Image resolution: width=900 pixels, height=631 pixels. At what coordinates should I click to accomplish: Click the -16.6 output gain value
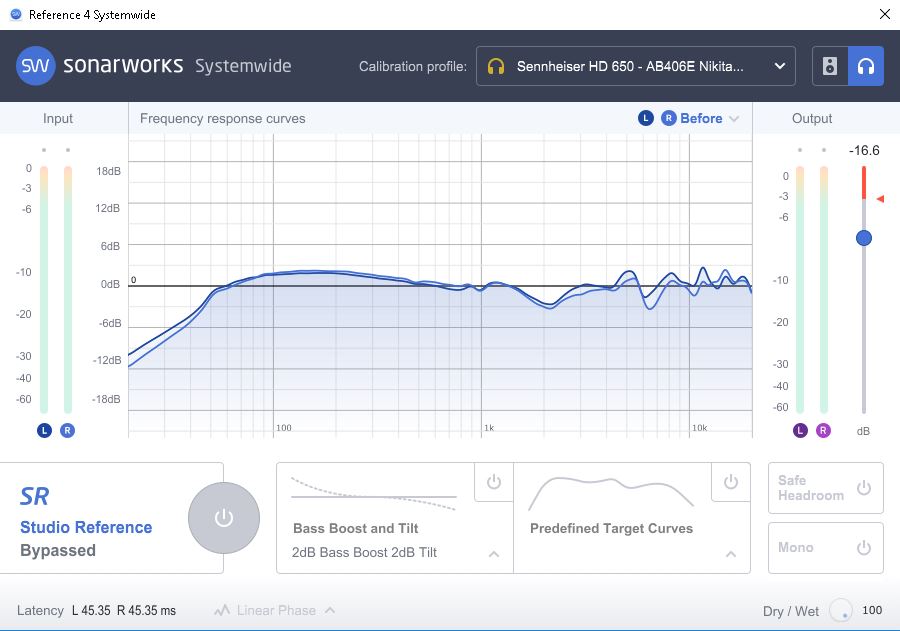tap(864, 150)
